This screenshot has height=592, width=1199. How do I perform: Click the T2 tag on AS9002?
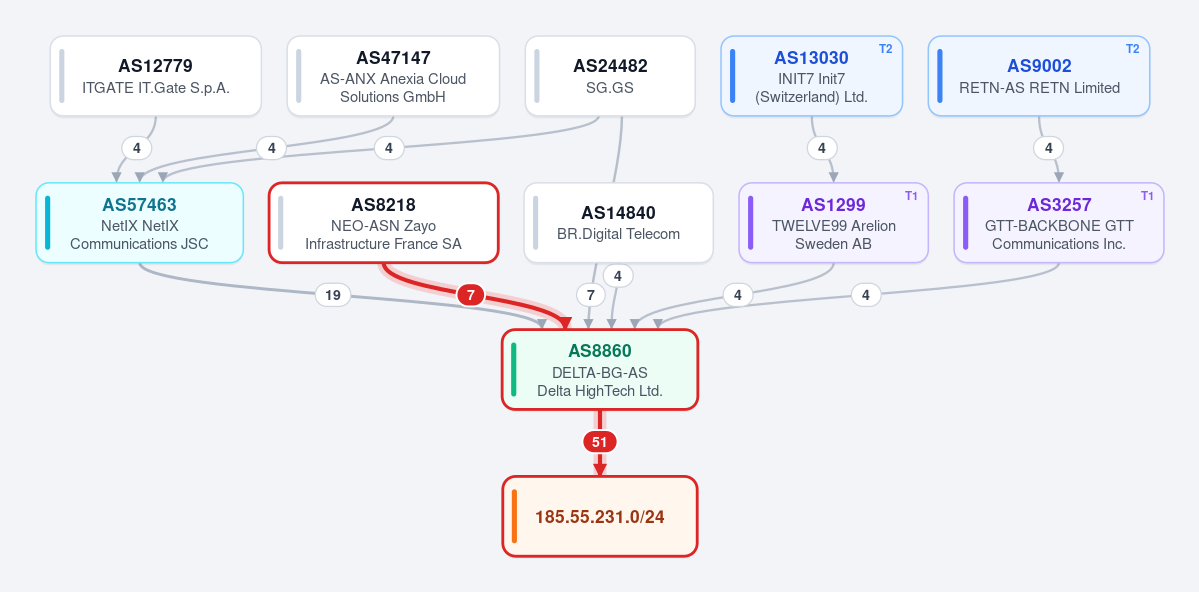pos(1132,49)
